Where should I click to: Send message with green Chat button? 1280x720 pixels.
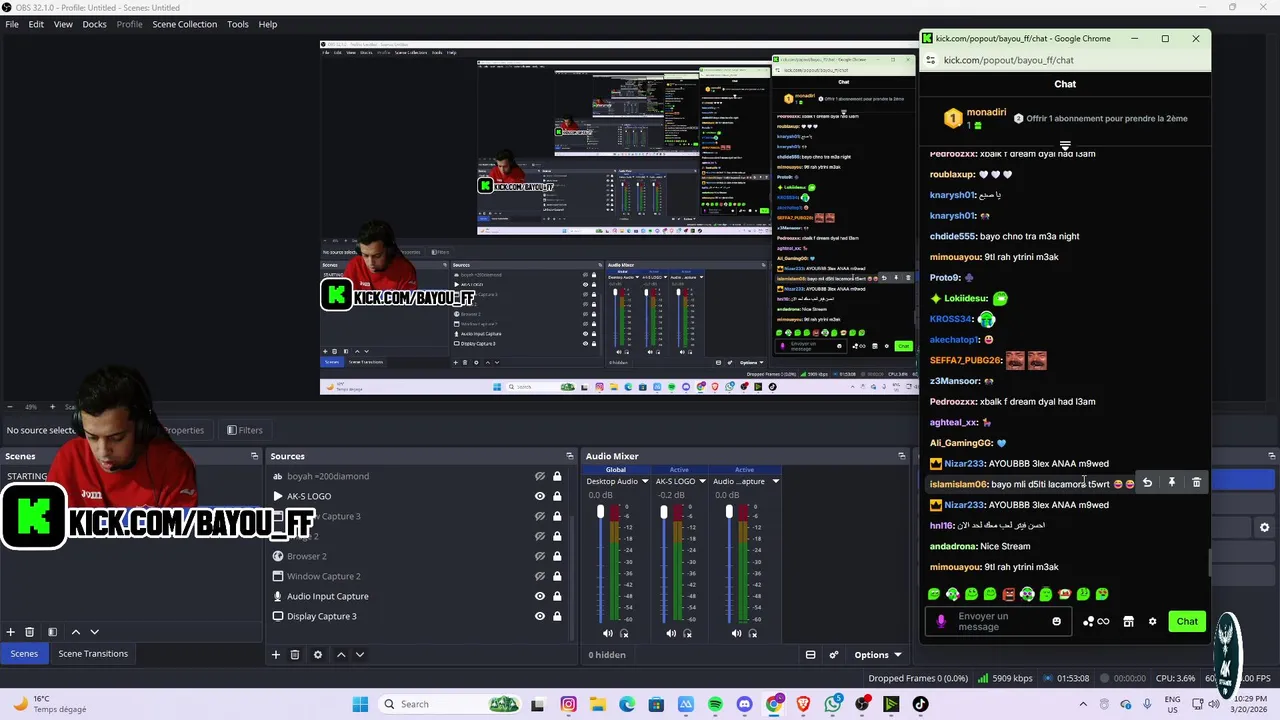click(x=1187, y=621)
